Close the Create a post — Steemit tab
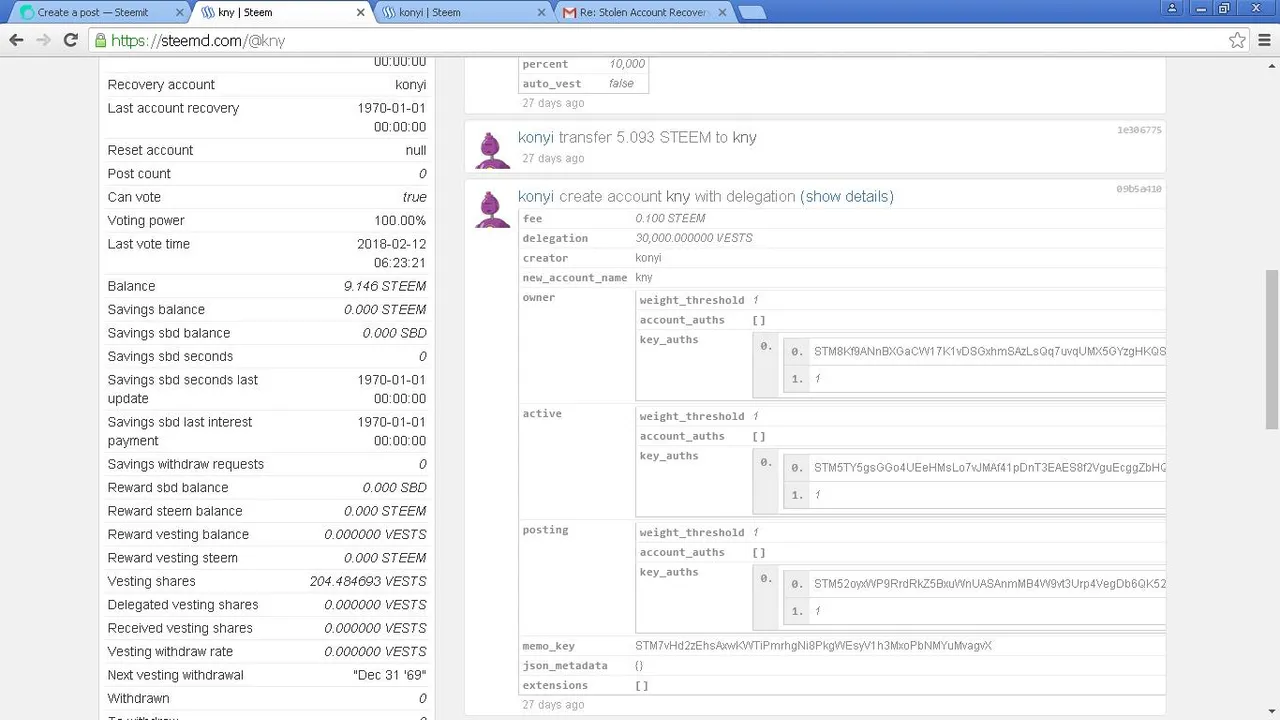This screenshot has height=720, width=1280. point(179,13)
